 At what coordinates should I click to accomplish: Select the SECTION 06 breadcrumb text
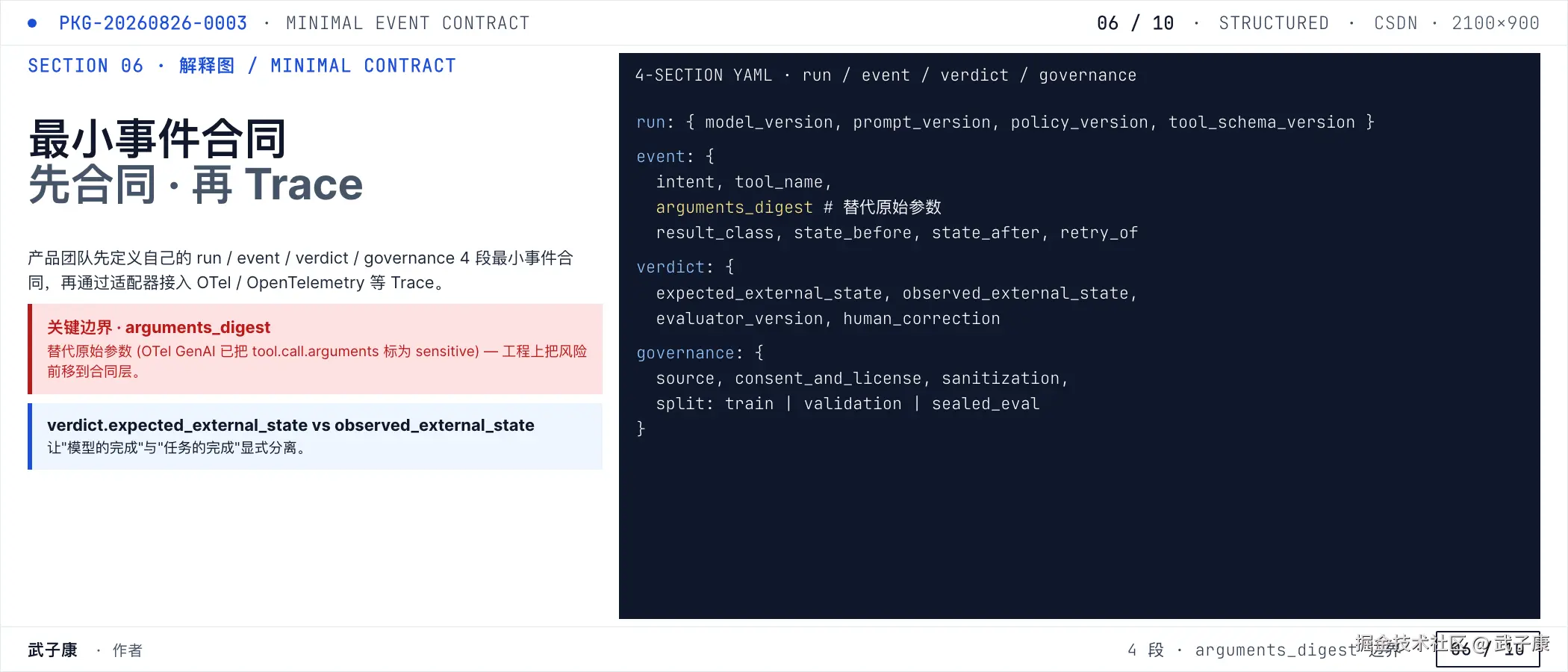click(85, 66)
